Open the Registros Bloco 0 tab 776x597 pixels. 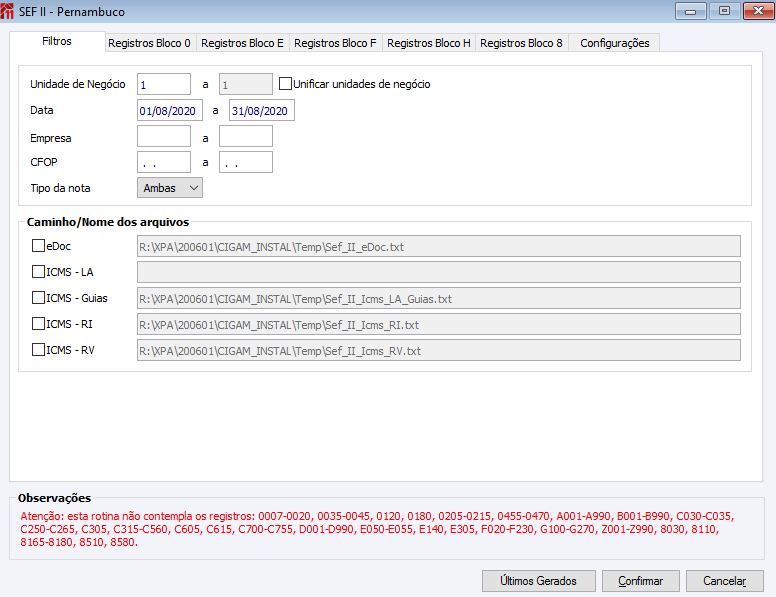point(149,43)
